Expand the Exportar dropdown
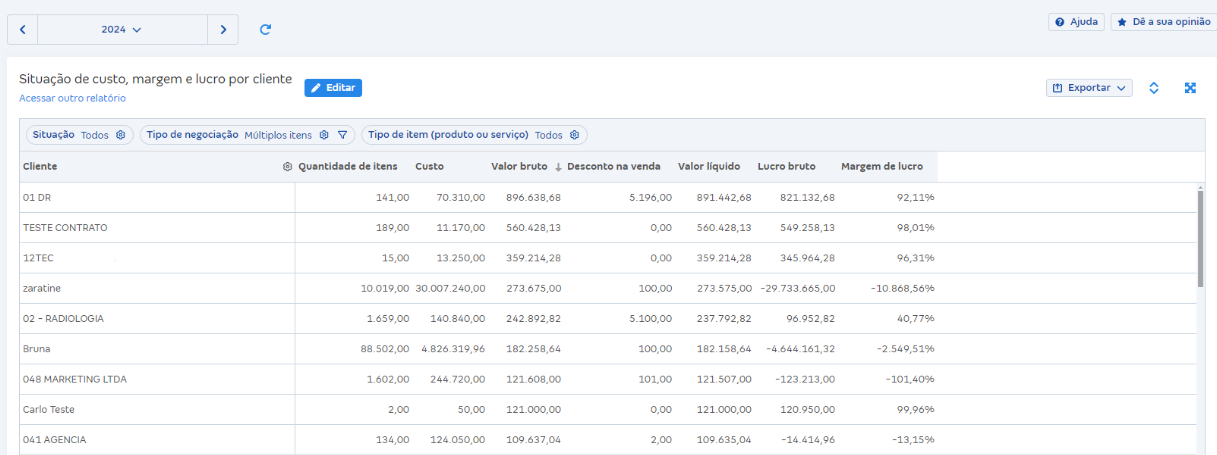The height and width of the screenshot is (455, 1217). coord(1089,88)
